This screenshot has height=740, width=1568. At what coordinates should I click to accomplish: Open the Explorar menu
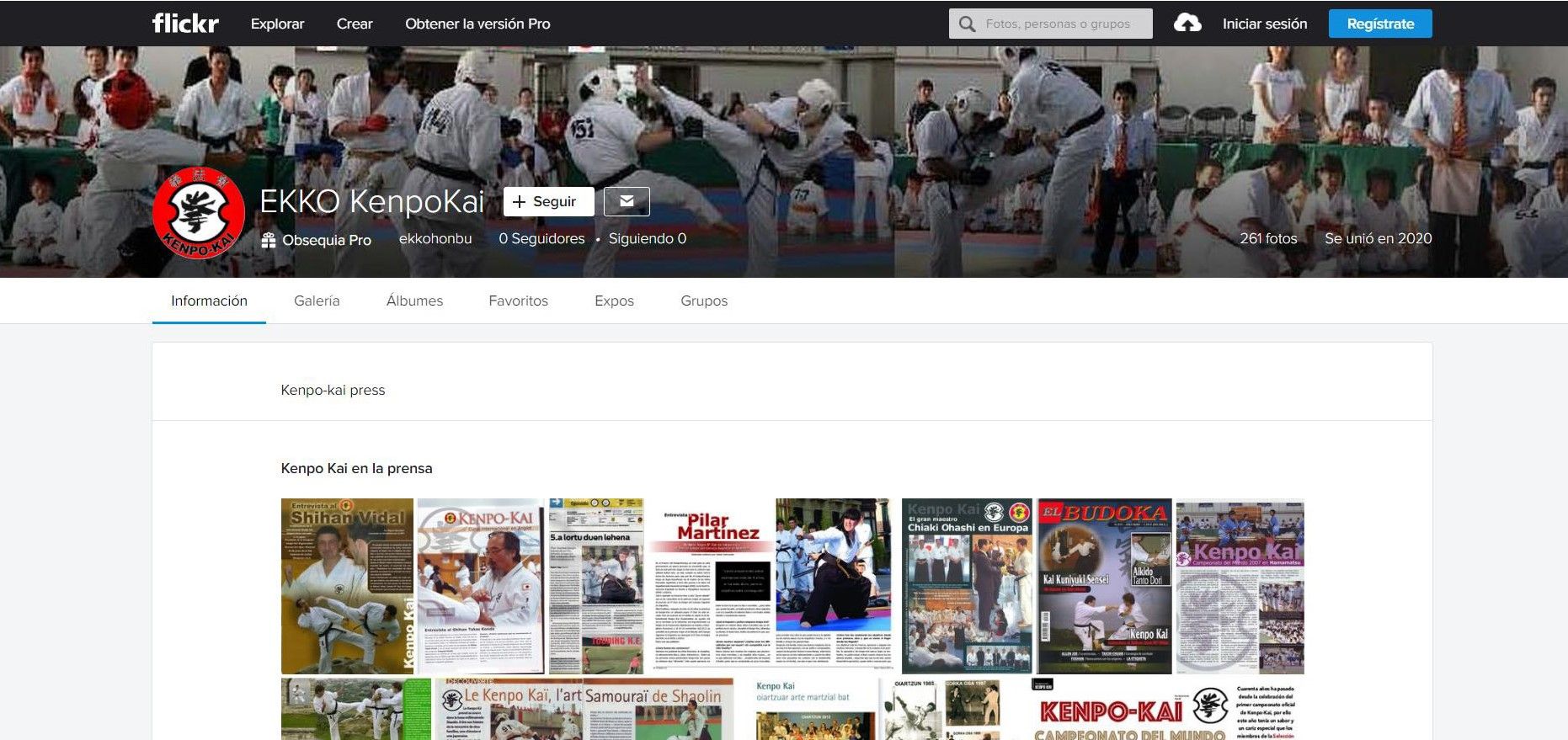click(x=277, y=24)
